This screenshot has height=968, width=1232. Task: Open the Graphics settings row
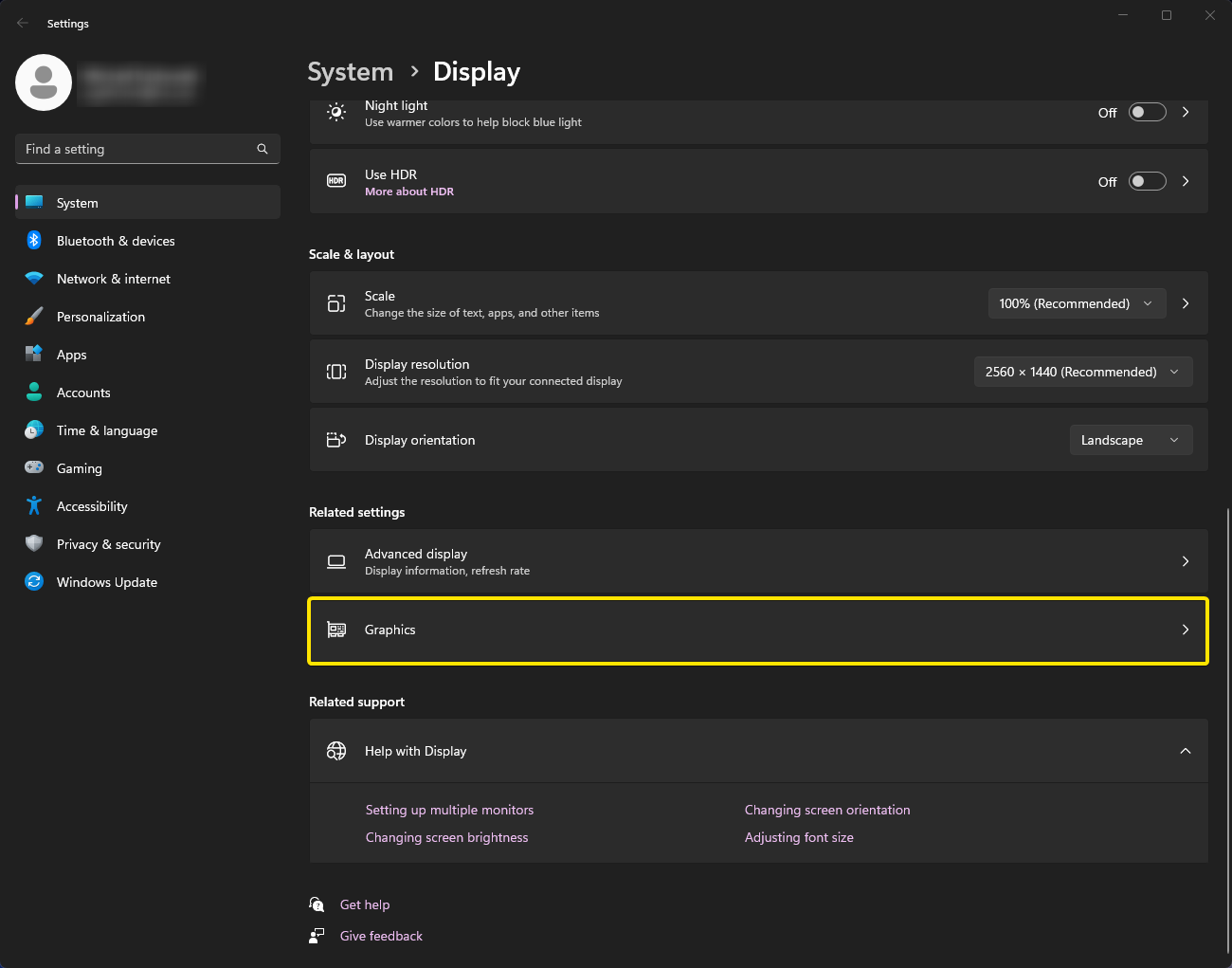(x=758, y=630)
